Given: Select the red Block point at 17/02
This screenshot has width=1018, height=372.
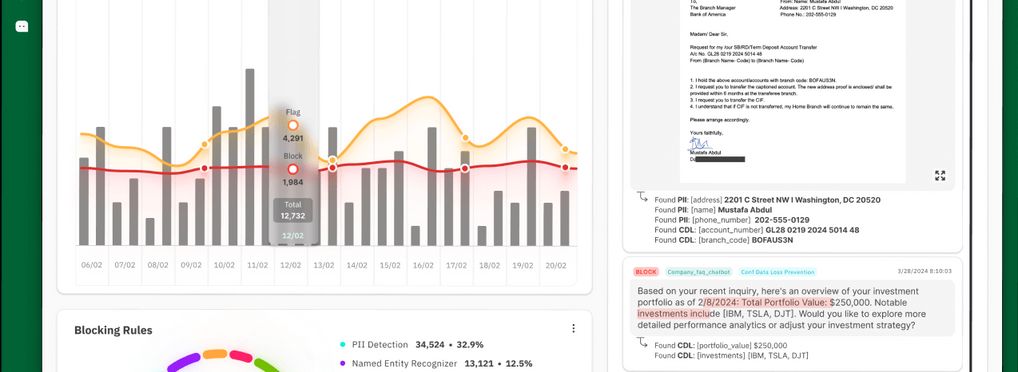Looking at the screenshot, I should pos(465,168).
